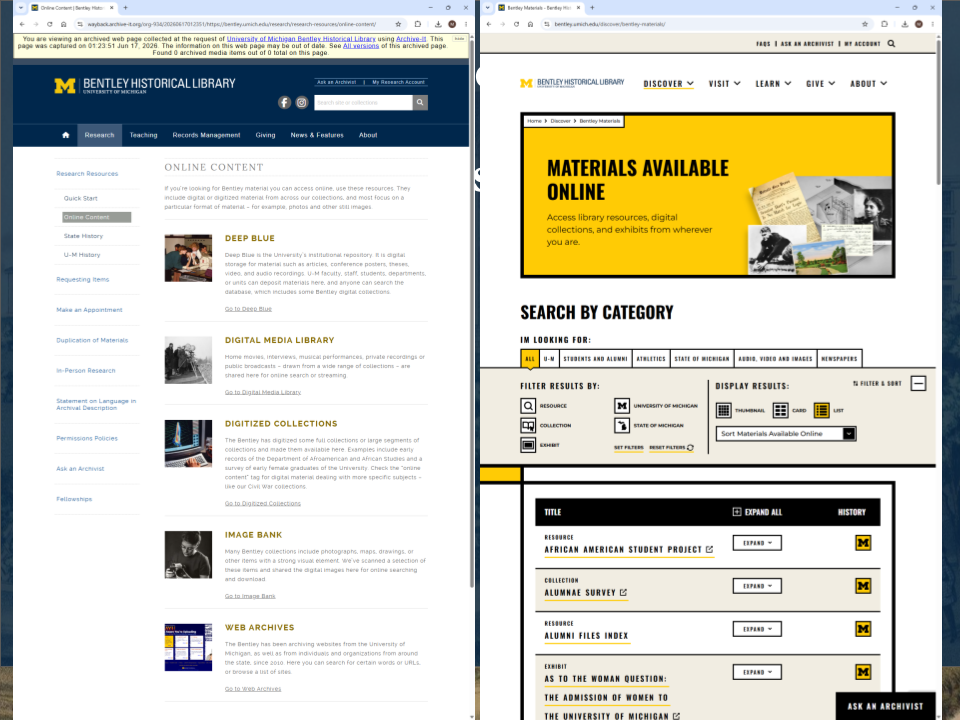960x720 pixels.
Task: Open News & Features in left navigation
Action: (x=317, y=135)
